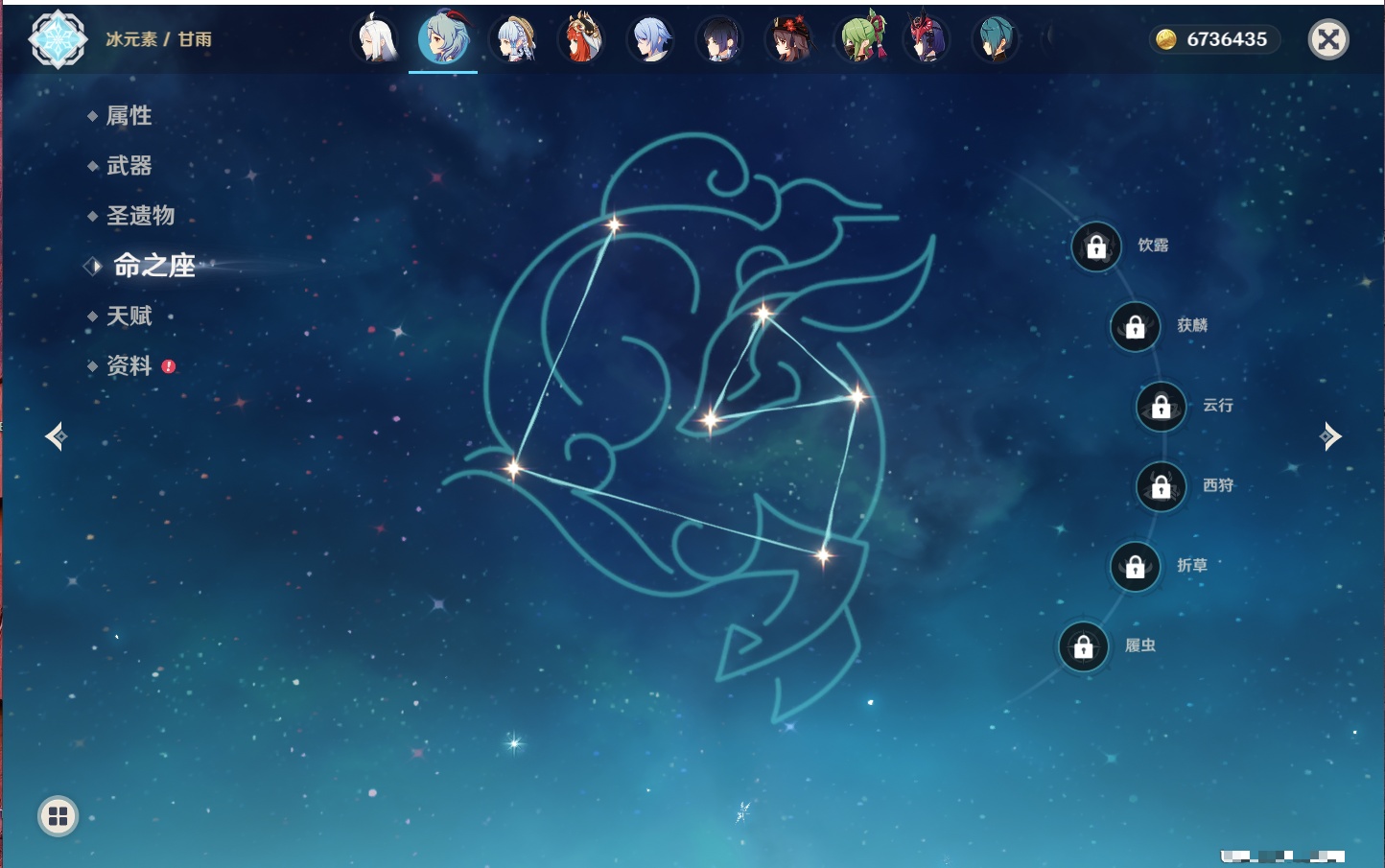Open the locked 获麟 constellation node
The height and width of the screenshot is (868, 1385).
(1135, 327)
